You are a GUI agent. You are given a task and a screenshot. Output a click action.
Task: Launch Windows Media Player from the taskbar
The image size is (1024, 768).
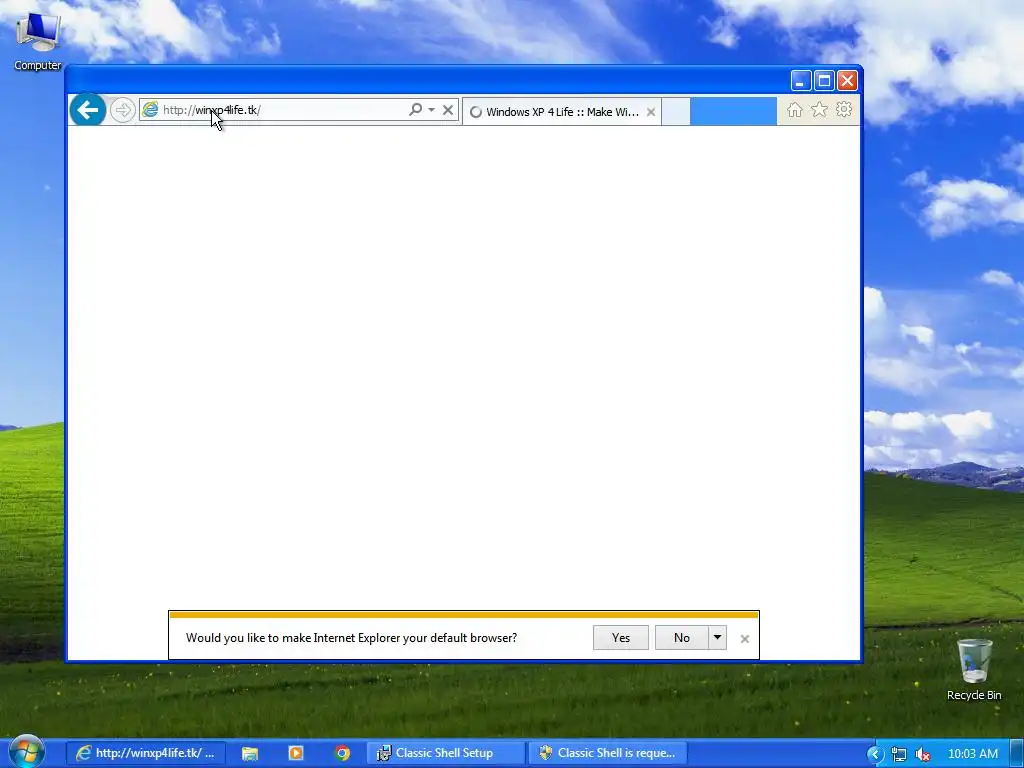point(296,753)
